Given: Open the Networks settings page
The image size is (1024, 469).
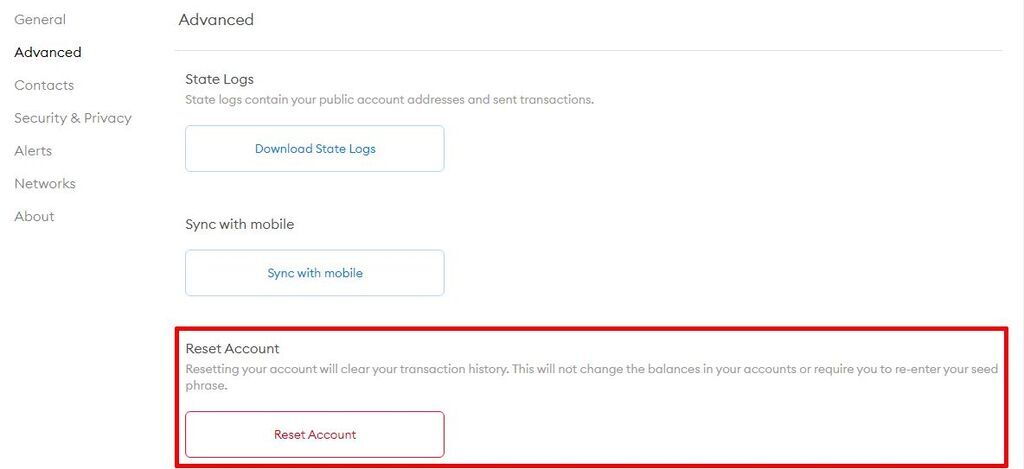Looking at the screenshot, I should point(45,184).
